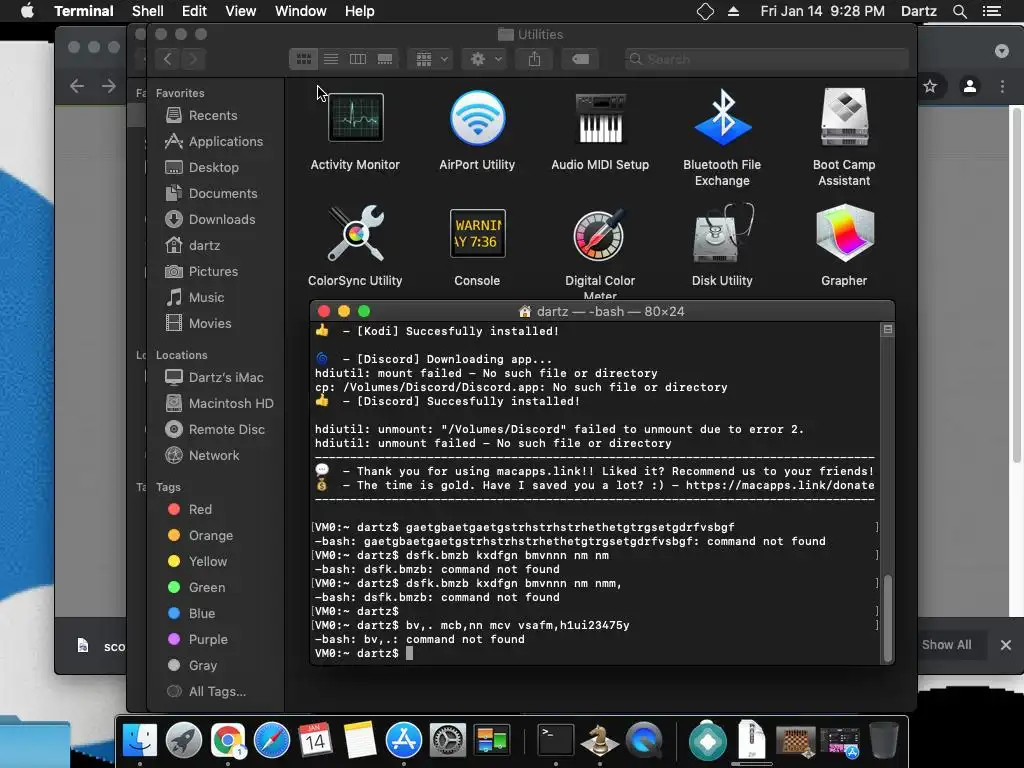The height and width of the screenshot is (768, 1024).
Task: Click Terminal icon in the Dock
Action: (556, 741)
